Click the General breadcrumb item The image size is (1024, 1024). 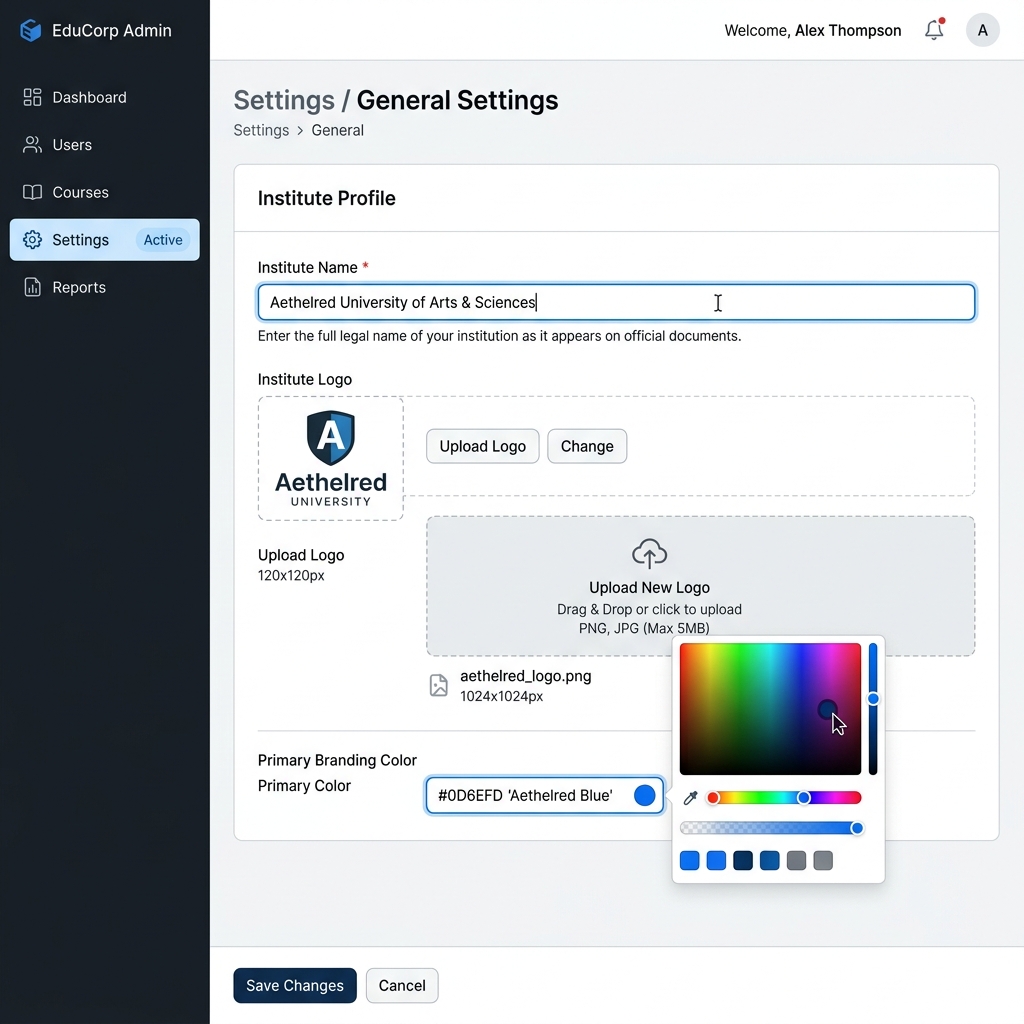pos(338,130)
